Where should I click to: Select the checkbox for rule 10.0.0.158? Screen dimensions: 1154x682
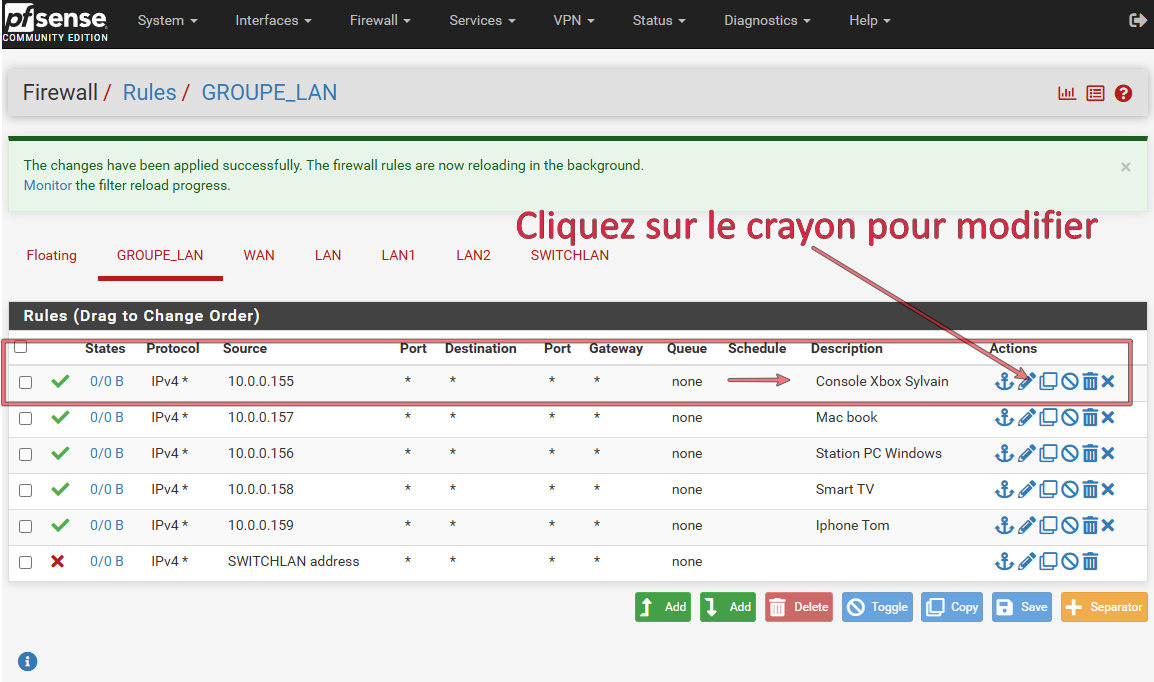tap(26, 490)
